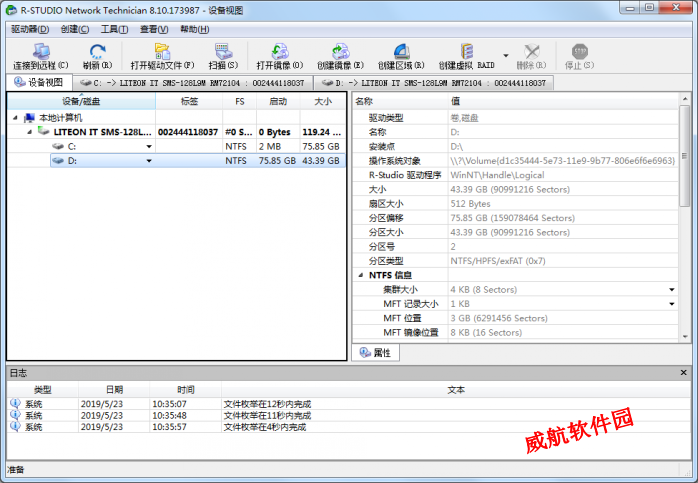Click the 大小 column header in device list
698x483 pixels.
(x=323, y=101)
